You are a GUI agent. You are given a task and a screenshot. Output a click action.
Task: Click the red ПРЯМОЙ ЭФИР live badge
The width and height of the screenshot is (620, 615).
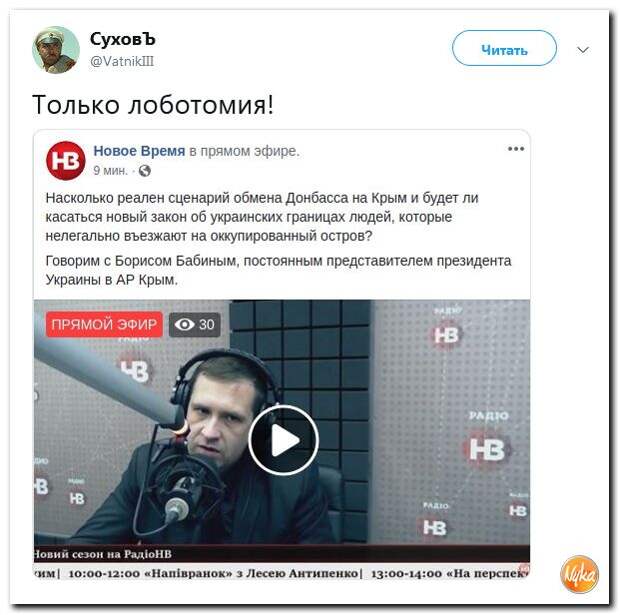(104, 325)
